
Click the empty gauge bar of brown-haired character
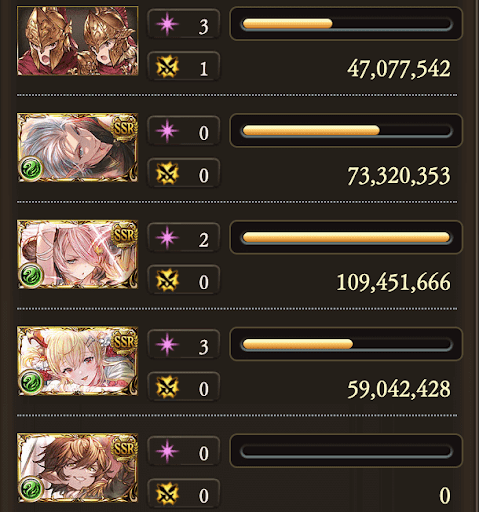tap(346, 451)
